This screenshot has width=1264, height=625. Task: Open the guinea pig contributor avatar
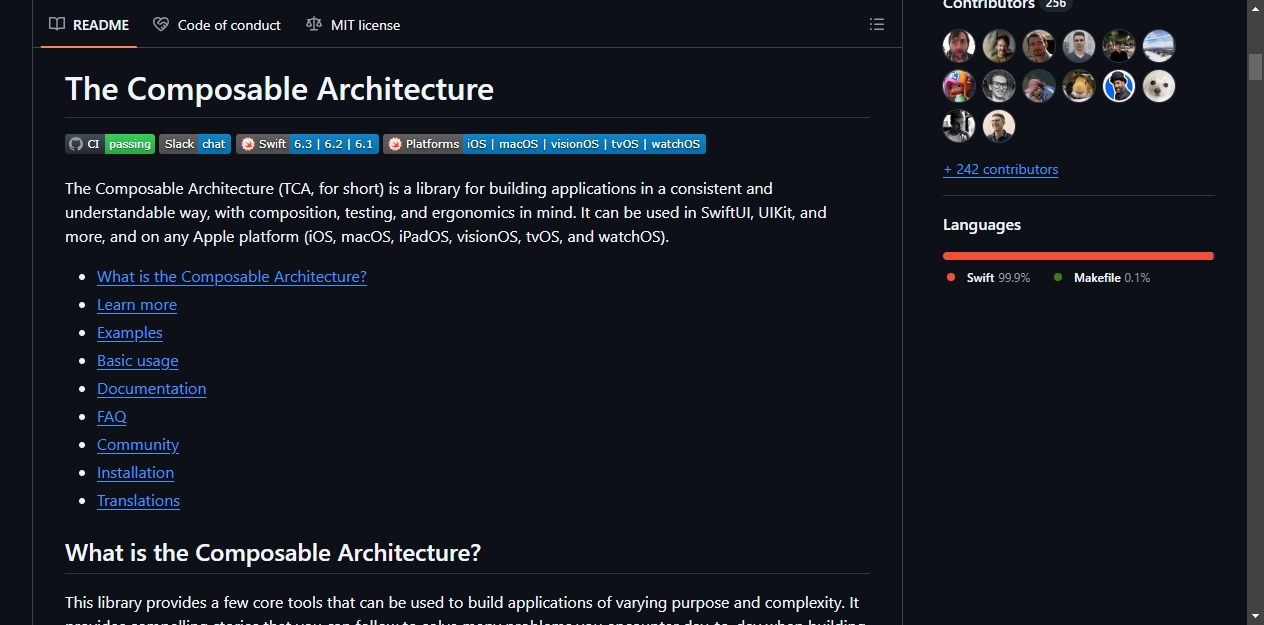point(1079,86)
